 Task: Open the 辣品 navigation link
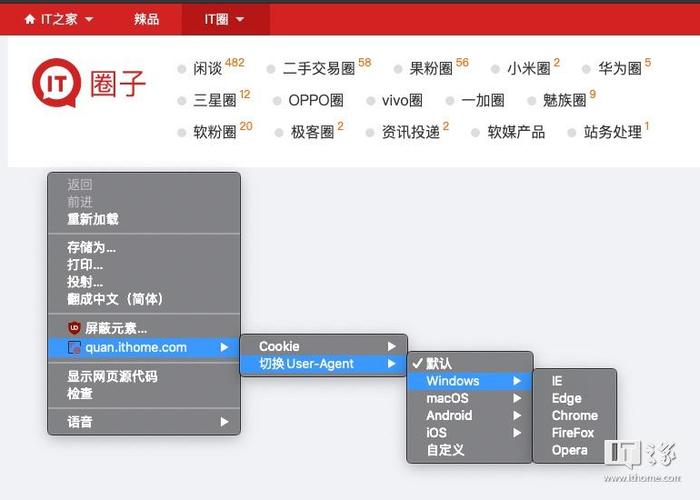[x=146, y=19]
